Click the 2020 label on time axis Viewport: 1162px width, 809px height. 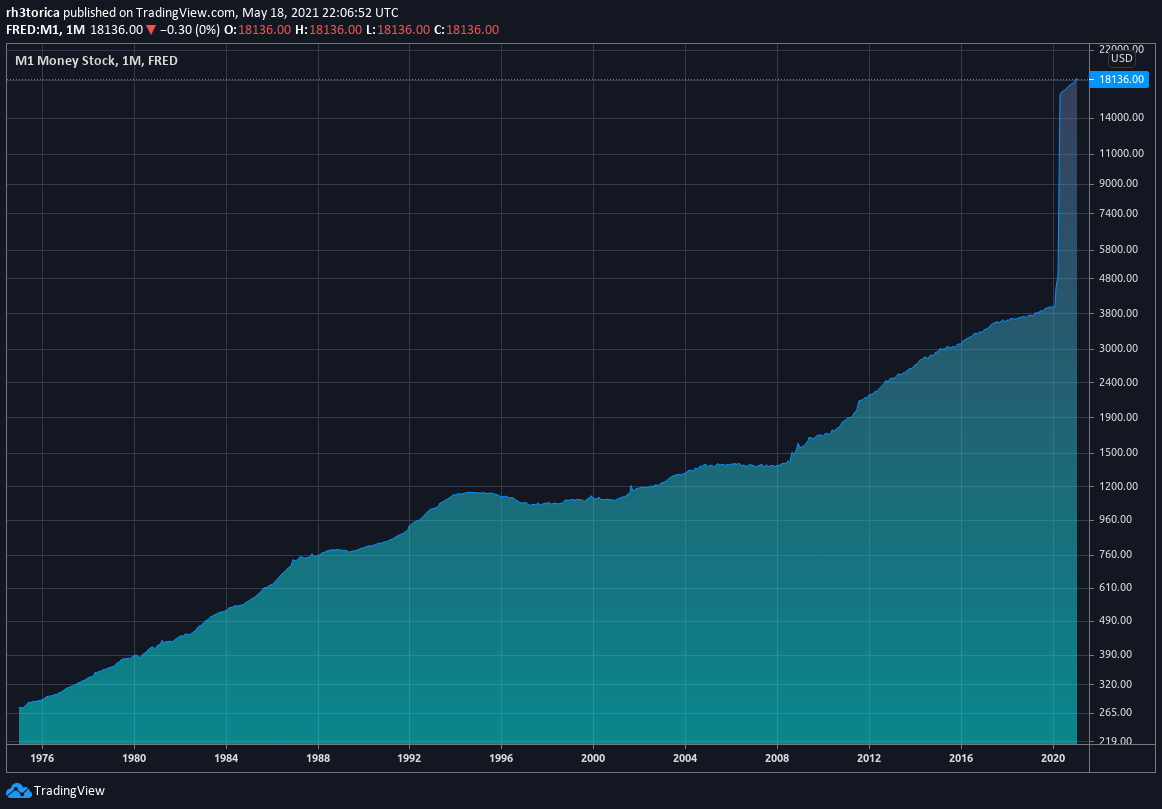pos(1052,758)
